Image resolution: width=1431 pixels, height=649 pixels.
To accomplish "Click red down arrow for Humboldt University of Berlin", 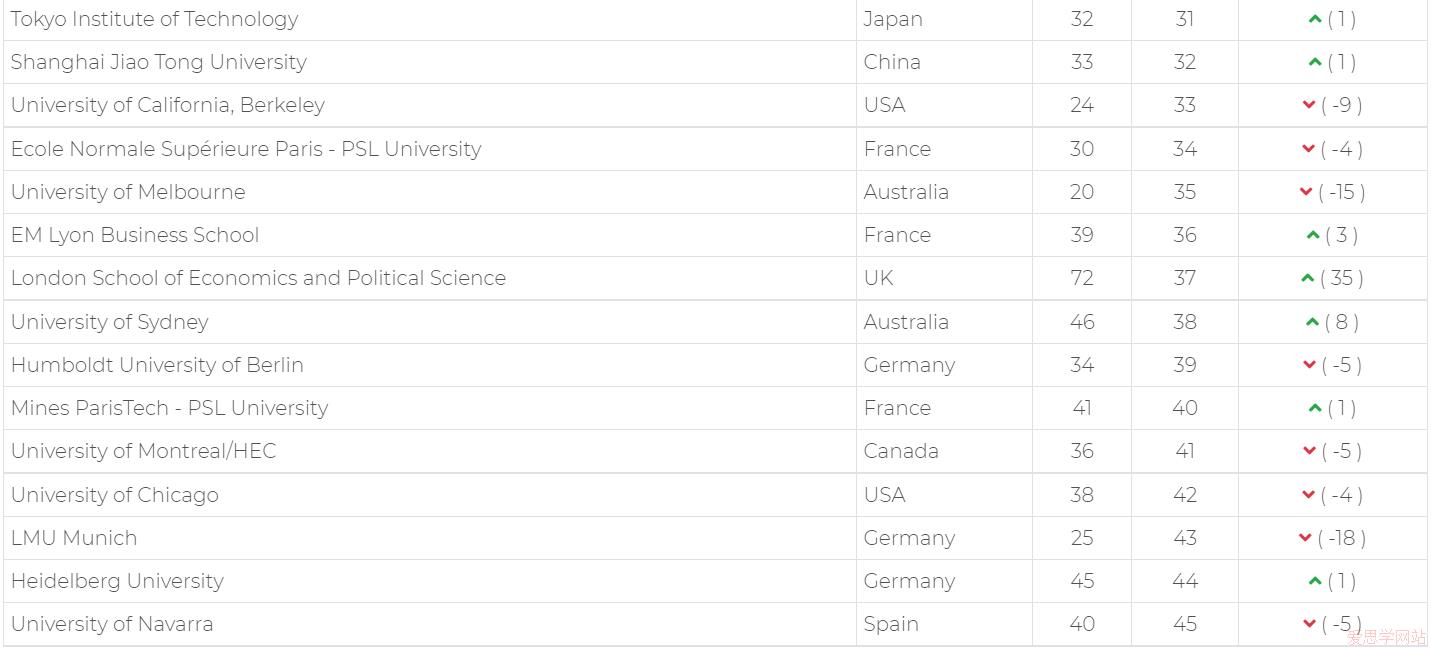I will 1309,365.
